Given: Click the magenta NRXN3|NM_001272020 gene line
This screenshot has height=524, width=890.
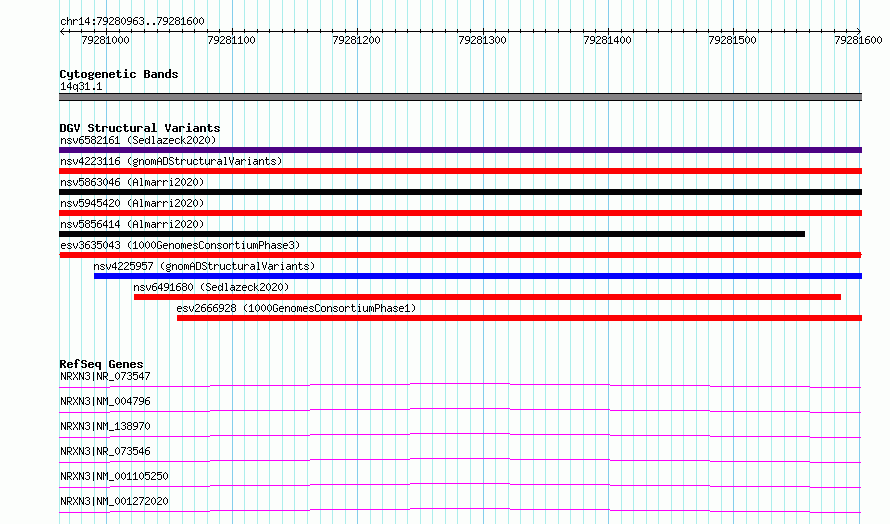Looking at the screenshot, I should pyautogui.click(x=460, y=510).
